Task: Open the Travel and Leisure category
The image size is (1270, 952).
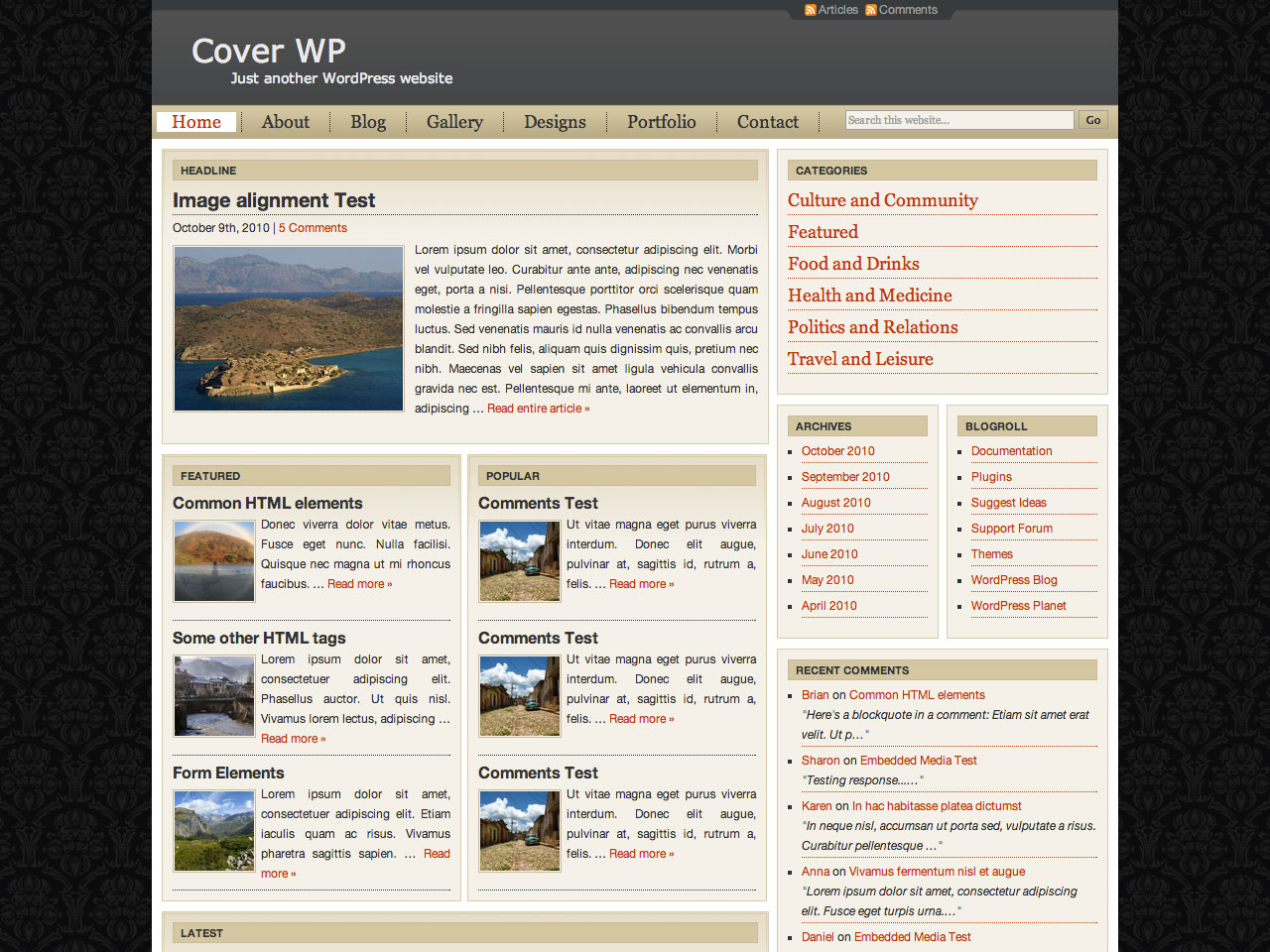Action: 860,359
